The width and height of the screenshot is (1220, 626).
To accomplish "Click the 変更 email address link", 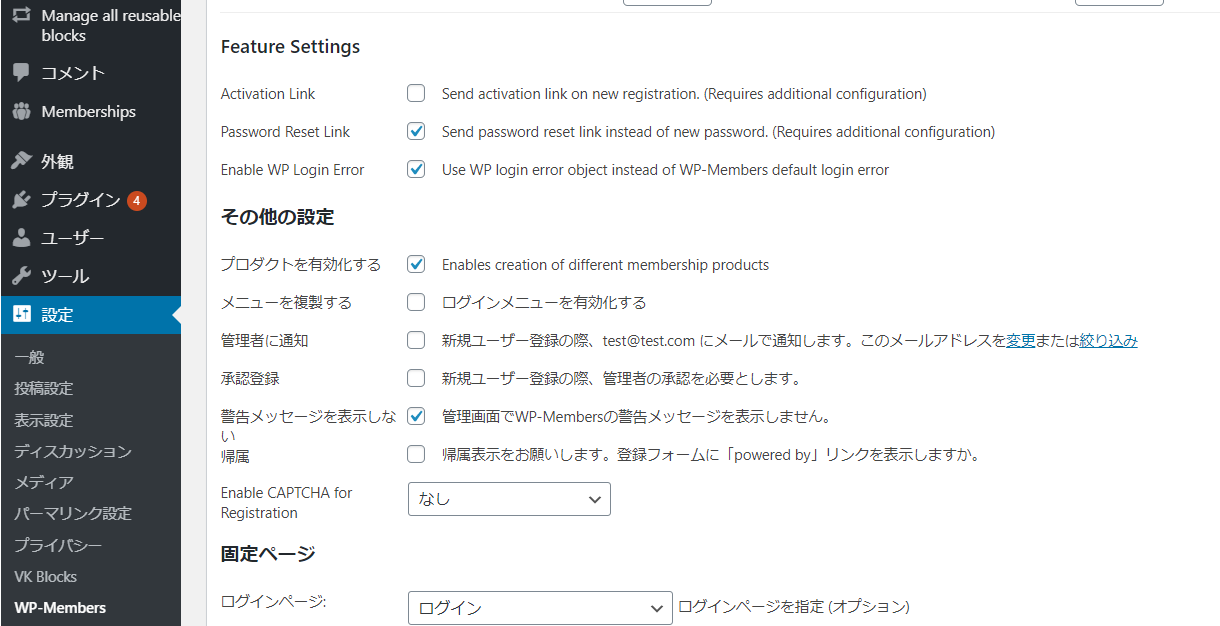I will click(x=1020, y=341).
